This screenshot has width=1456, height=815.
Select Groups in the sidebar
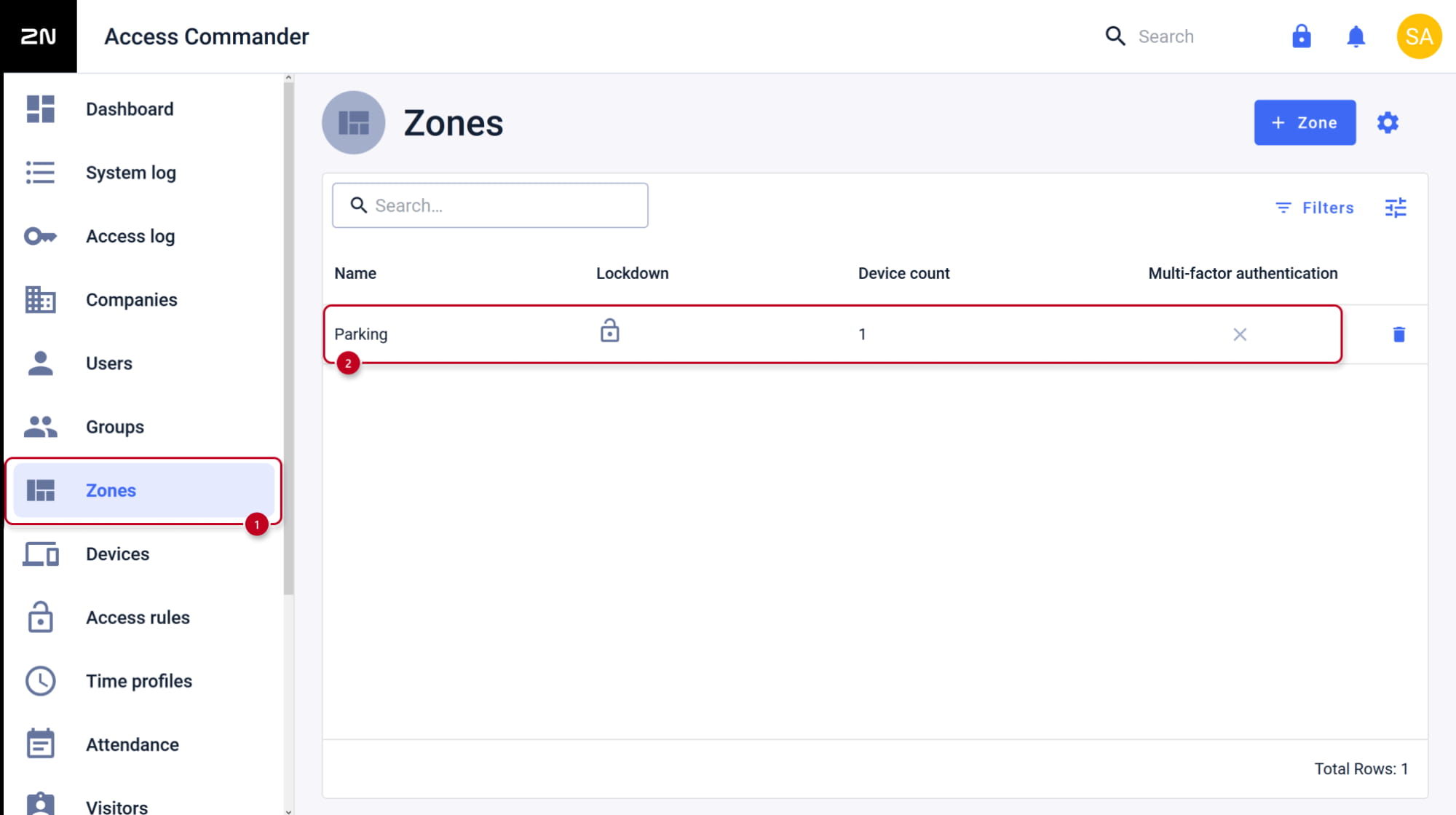tap(143, 427)
